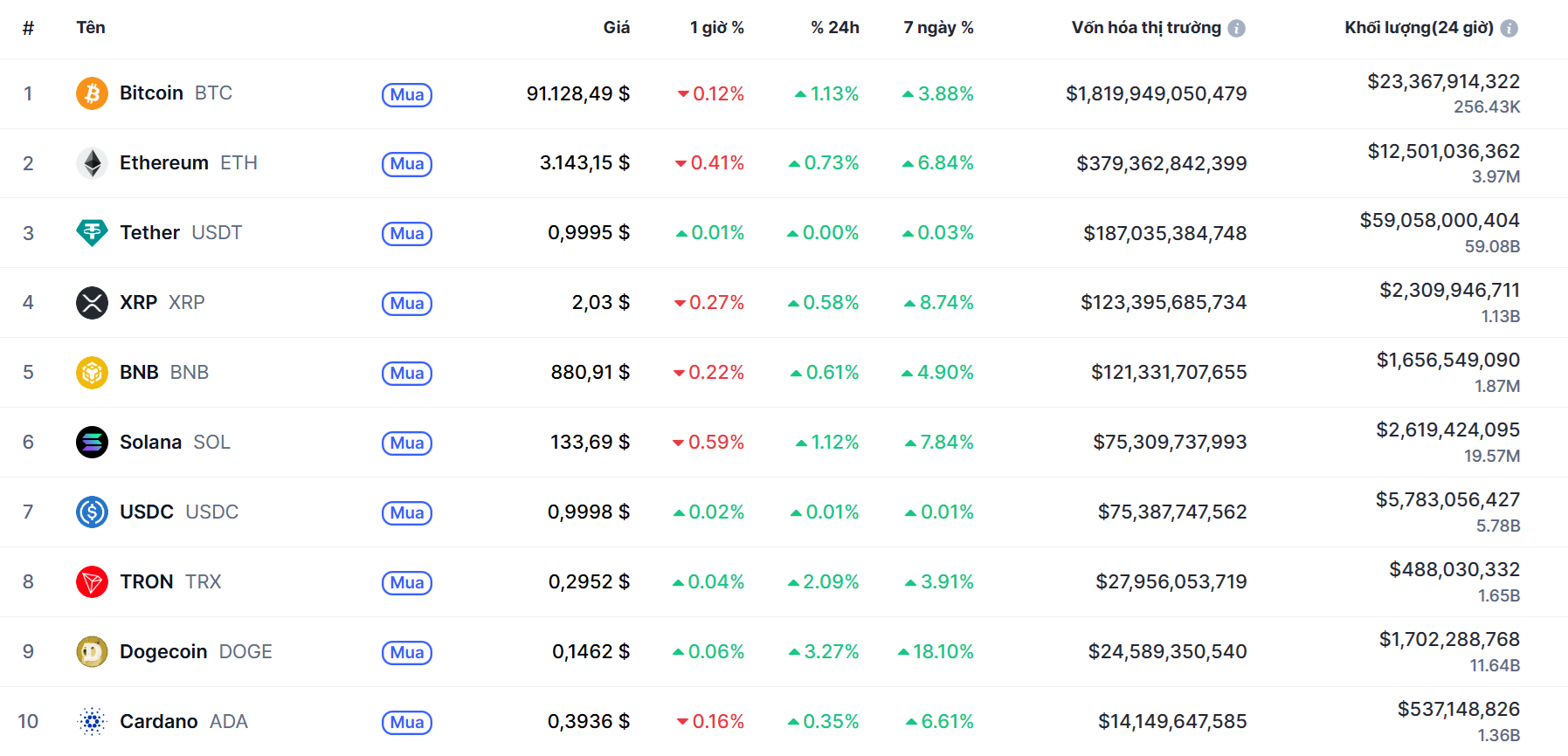Click Solana 1-hour change 0.59%
This screenshot has width=1568, height=756.
click(708, 443)
